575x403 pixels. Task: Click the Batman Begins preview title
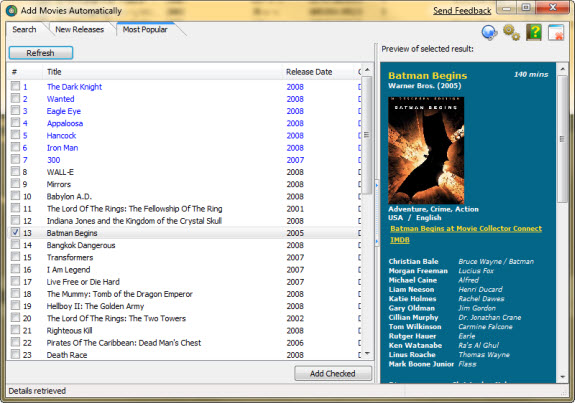(428, 76)
